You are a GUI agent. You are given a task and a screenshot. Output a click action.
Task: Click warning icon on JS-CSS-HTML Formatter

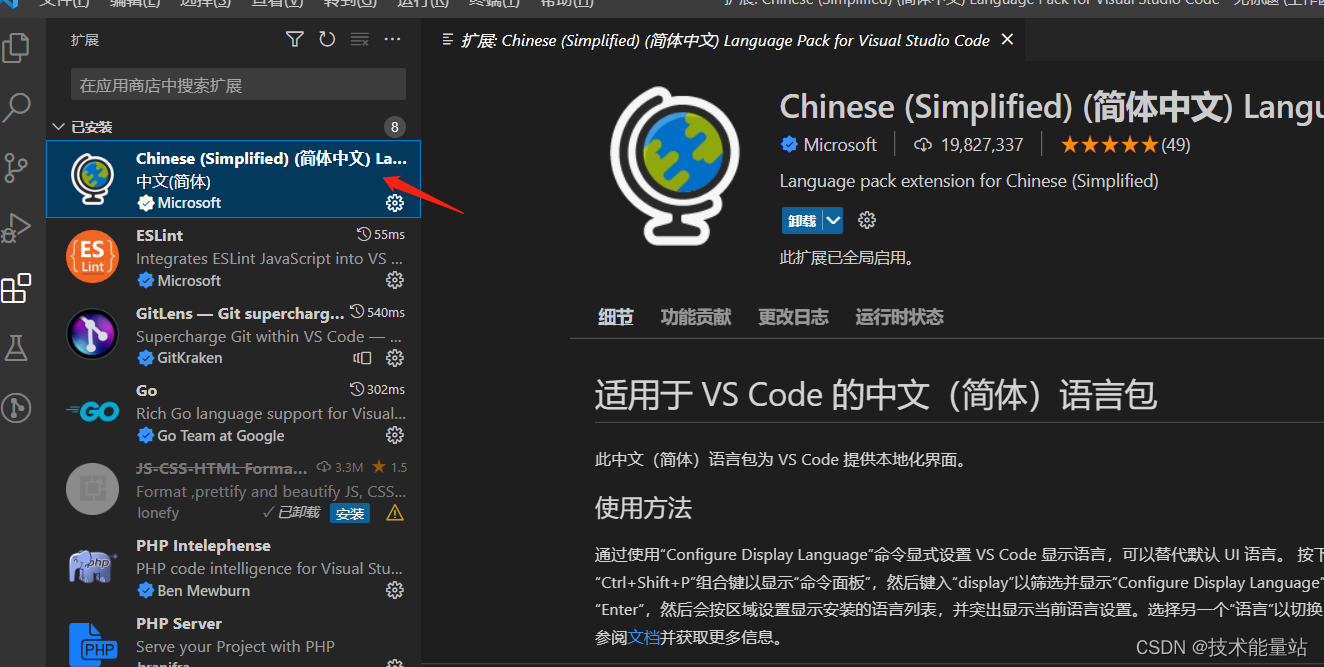point(395,513)
